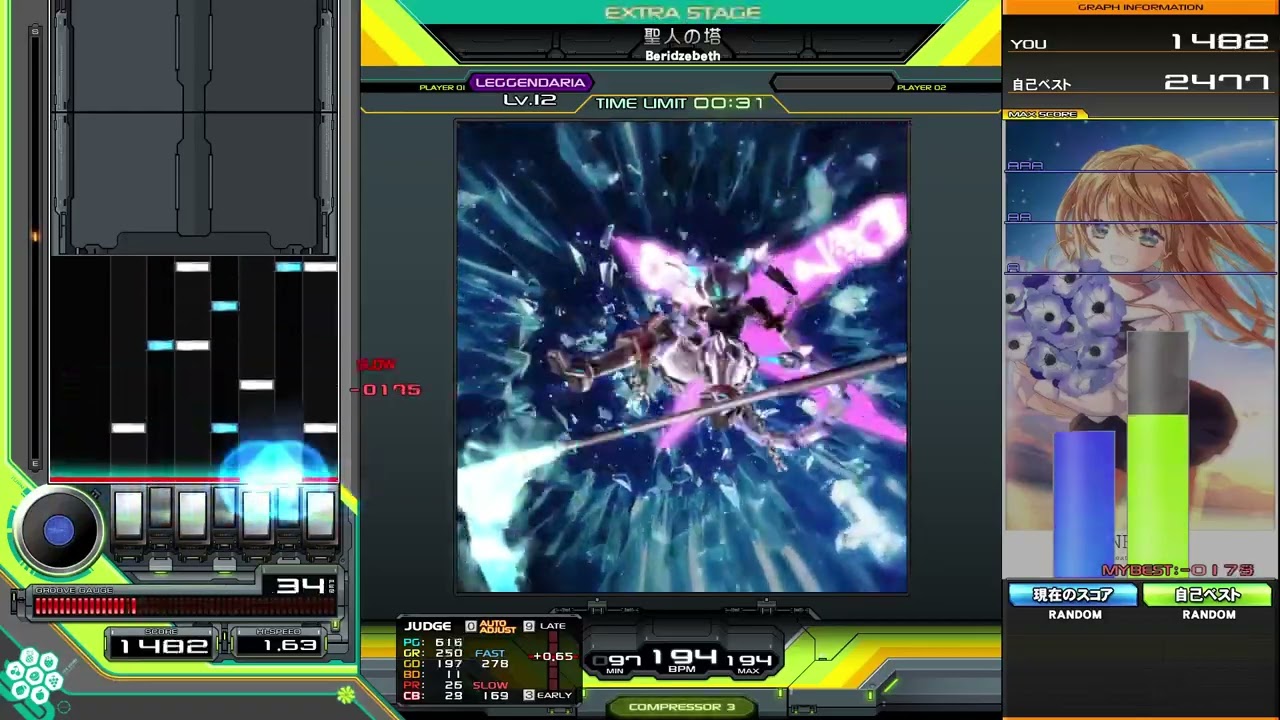The image size is (1280, 720).
Task: Click the groove gauge bar
Action: [184, 606]
